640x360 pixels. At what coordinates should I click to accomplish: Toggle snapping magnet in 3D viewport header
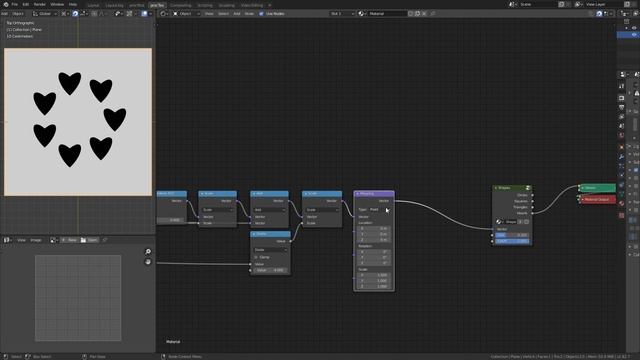pos(75,13)
